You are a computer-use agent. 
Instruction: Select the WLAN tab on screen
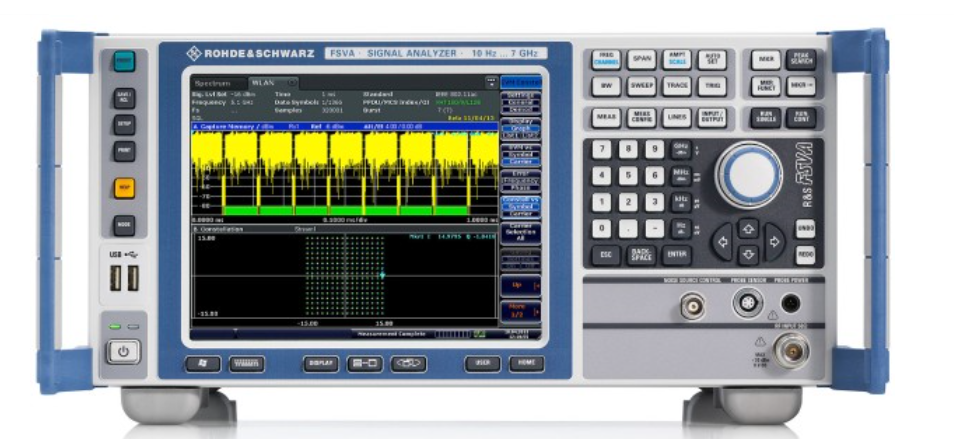[273, 83]
